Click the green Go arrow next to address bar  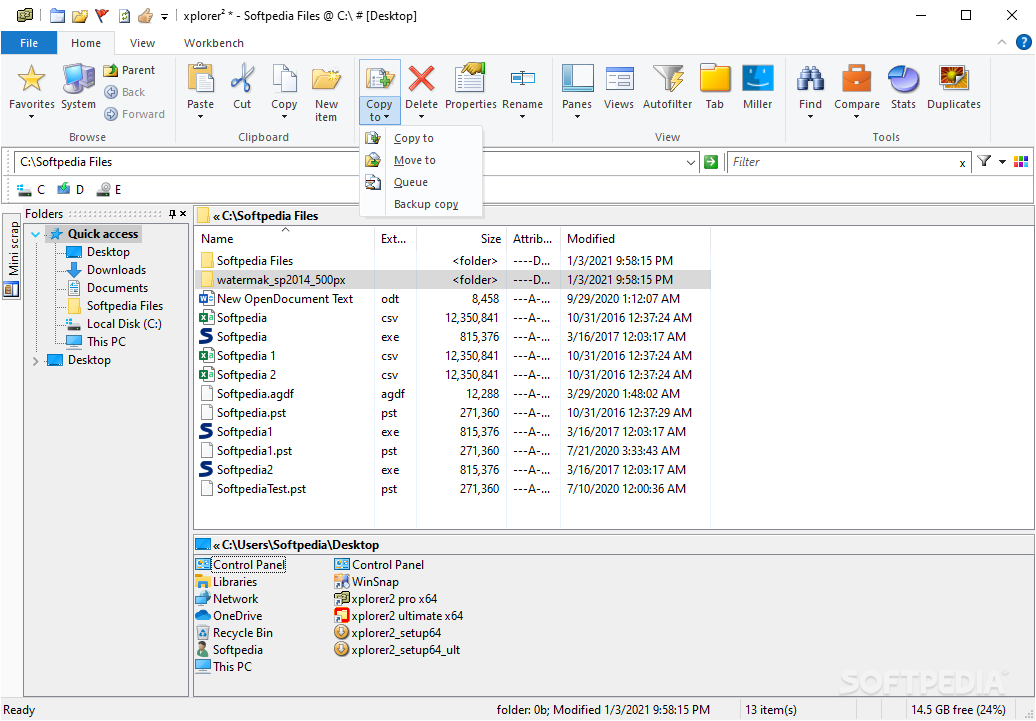(x=711, y=162)
